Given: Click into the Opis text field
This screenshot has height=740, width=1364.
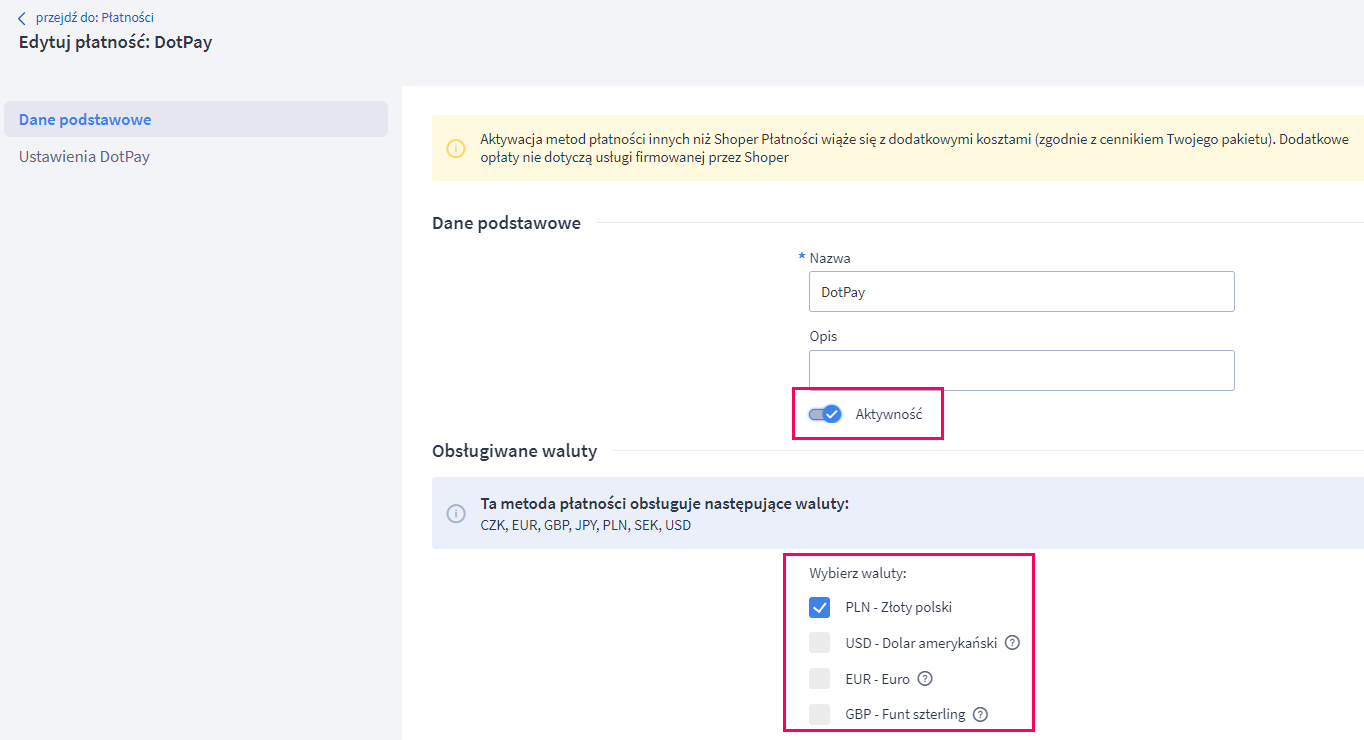Looking at the screenshot, I should coord(1022,370).
